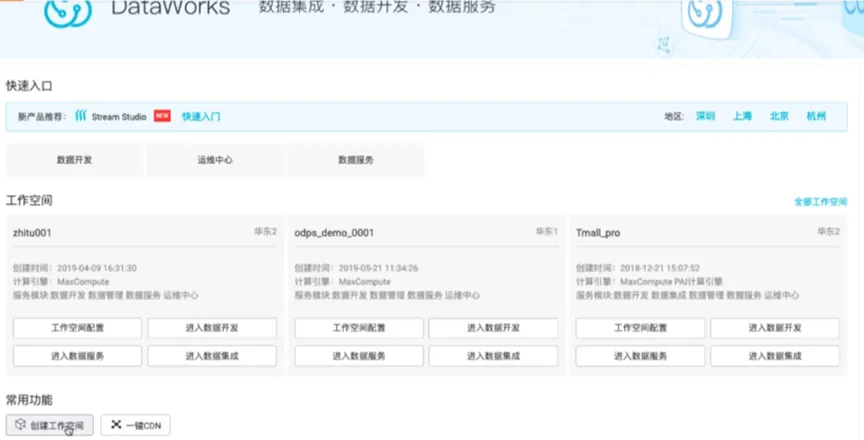
Task: View 全部工作空间 link
Action: tap(820, 202)
